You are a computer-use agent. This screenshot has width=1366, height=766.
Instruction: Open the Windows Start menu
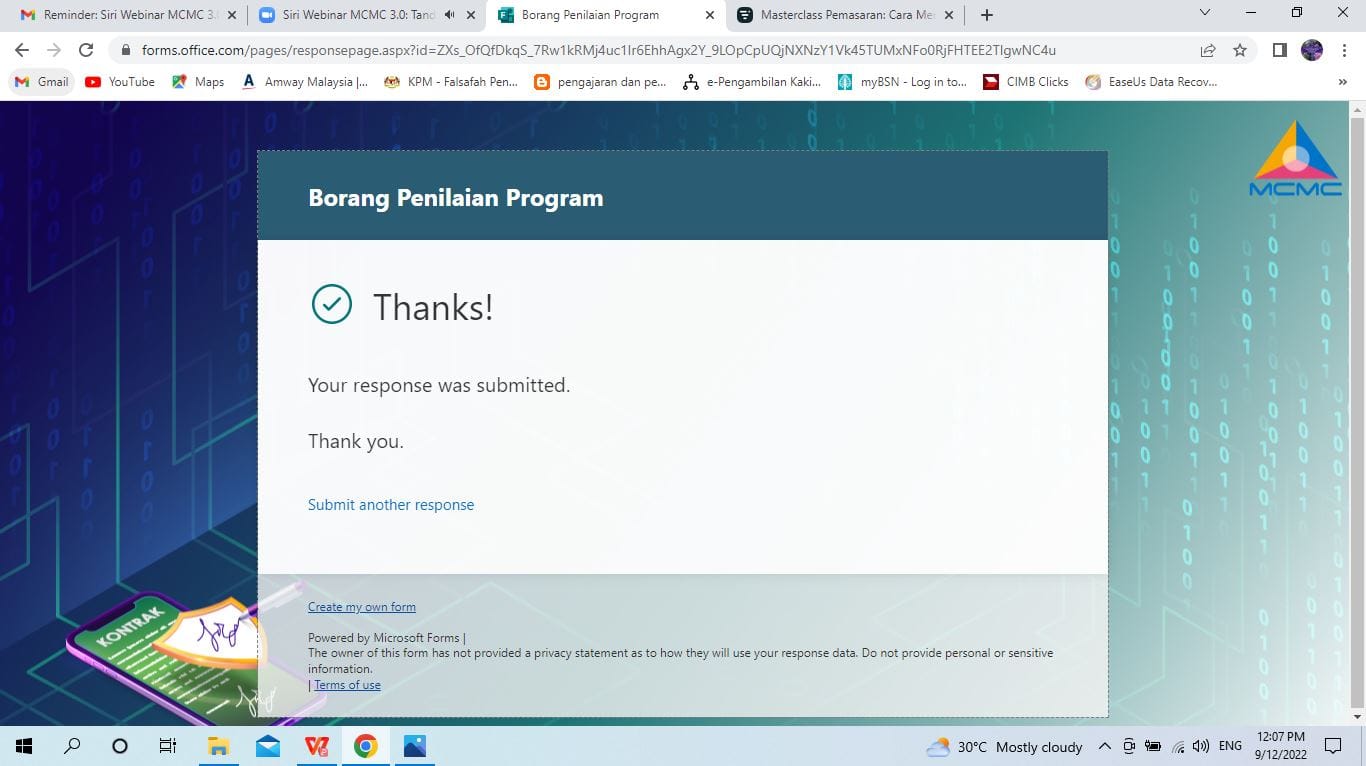coord(24,746)
